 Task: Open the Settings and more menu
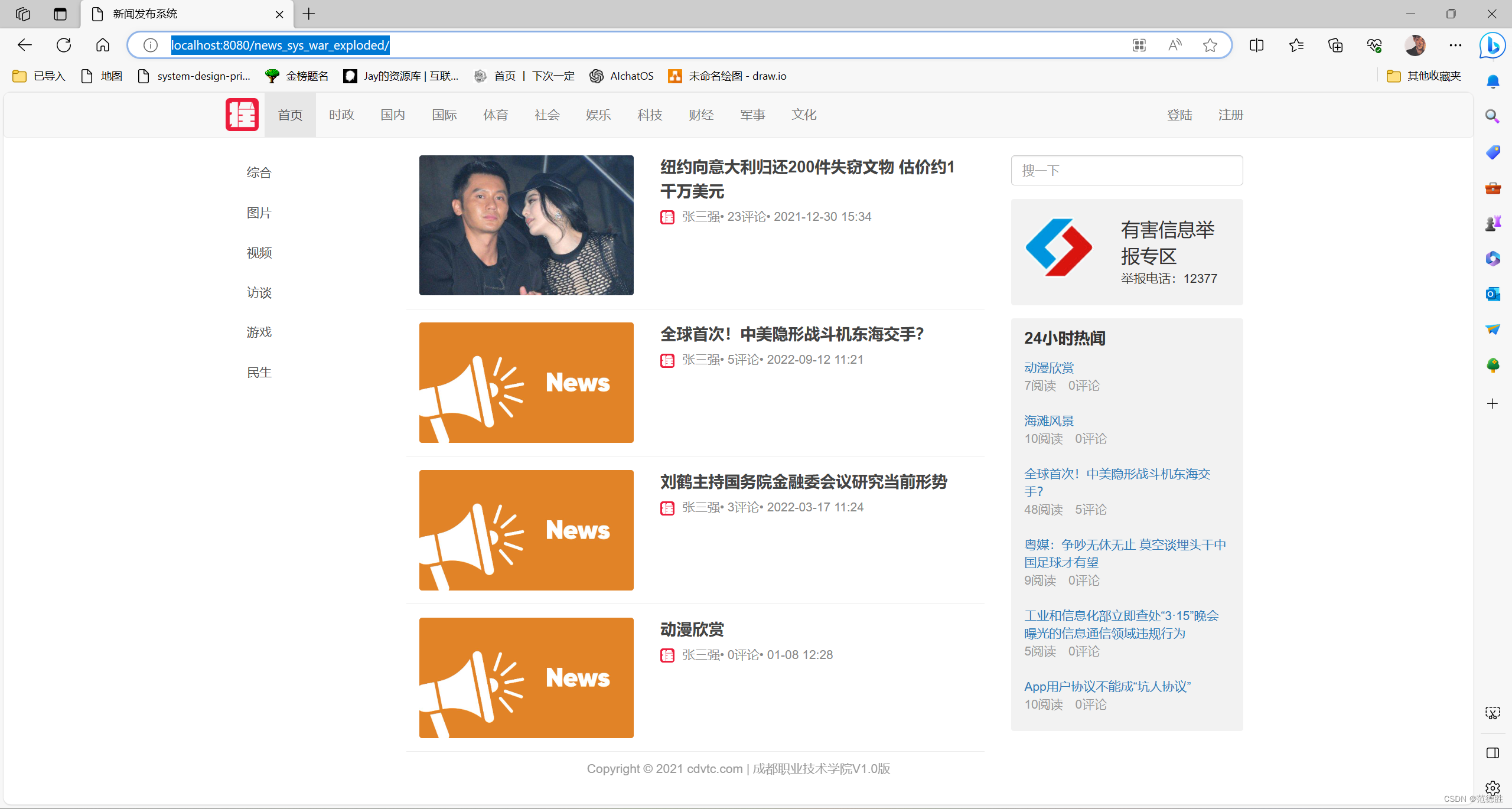click(1455, 45)
